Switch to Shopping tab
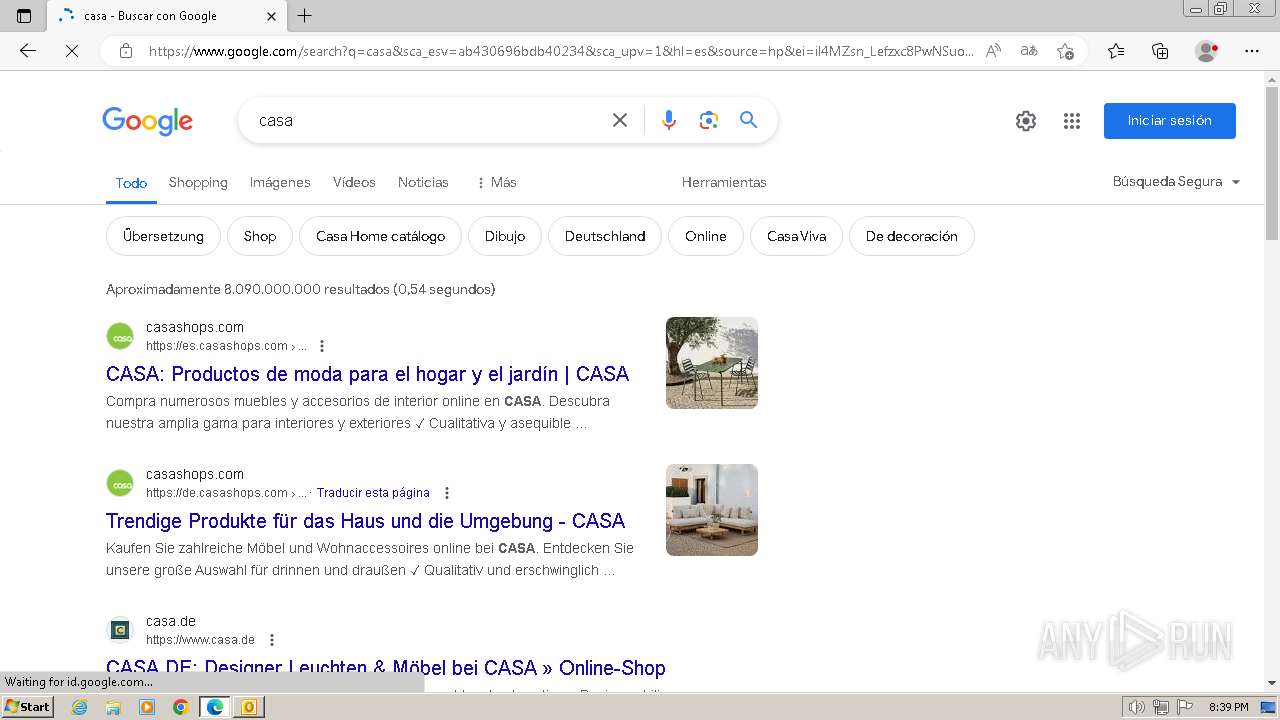This screenshot has height=720, width=1280. click(198, 182)
